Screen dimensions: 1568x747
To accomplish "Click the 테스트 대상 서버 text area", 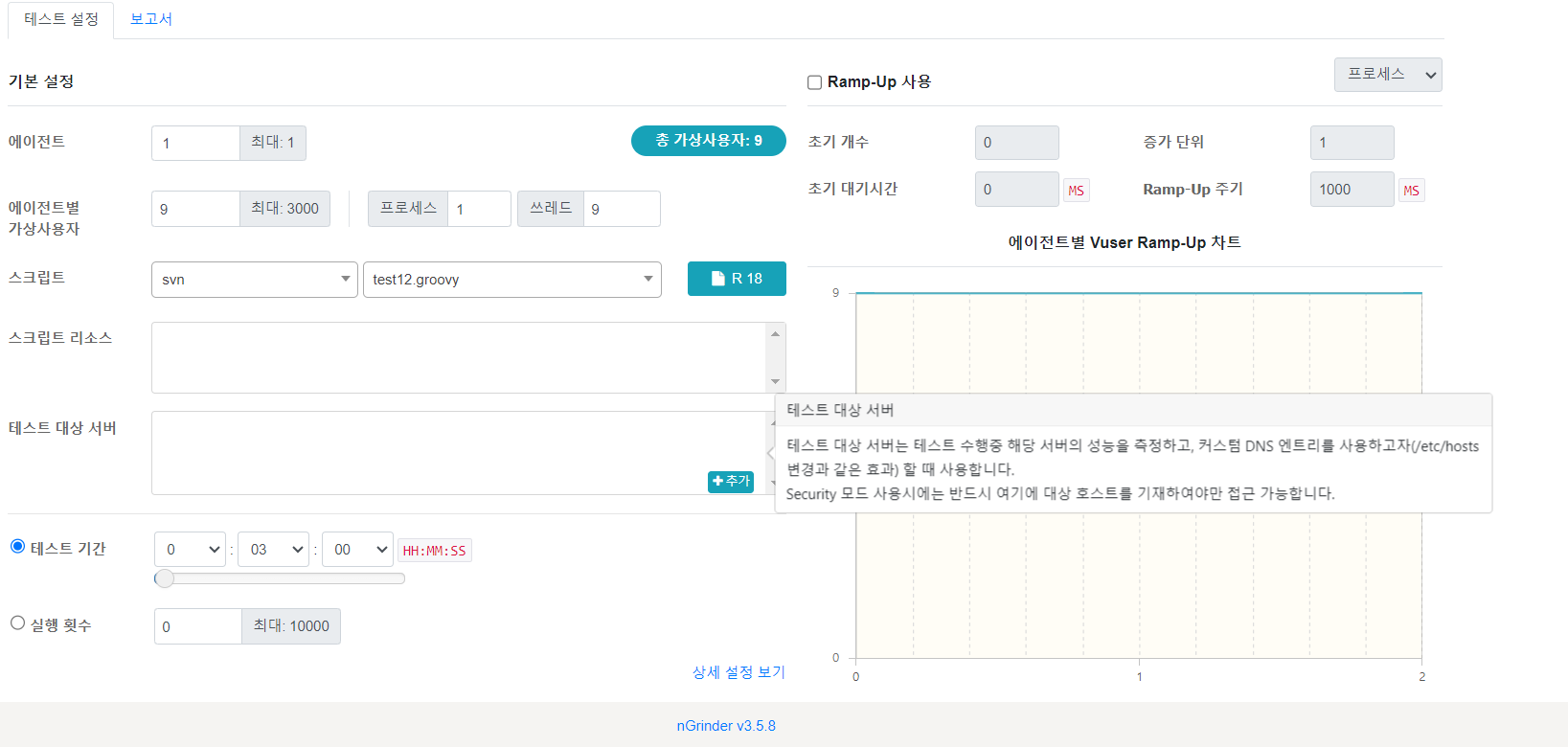I will click(x=459, y=453).
